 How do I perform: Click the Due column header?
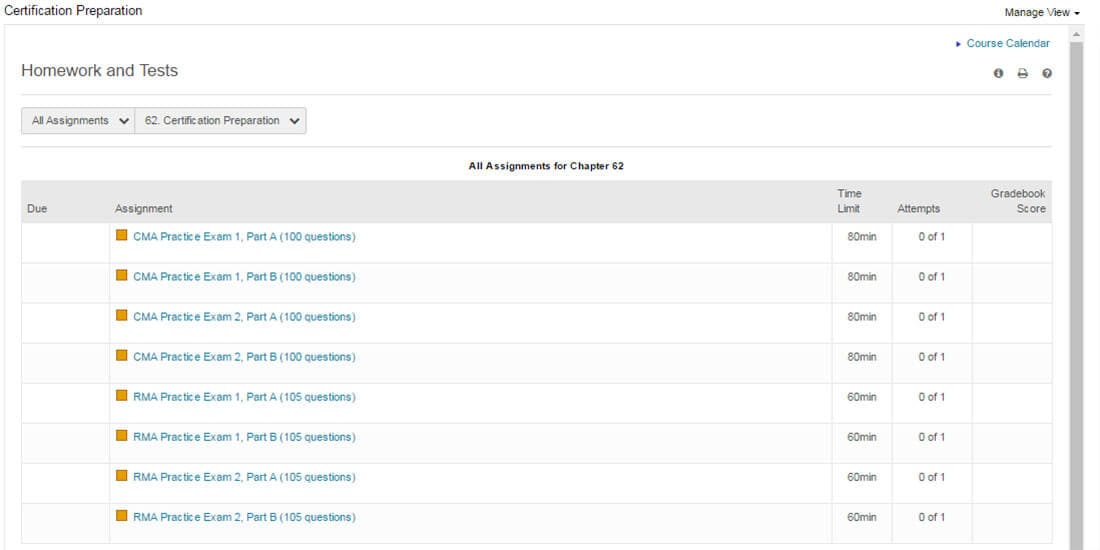tap(37, 209)
